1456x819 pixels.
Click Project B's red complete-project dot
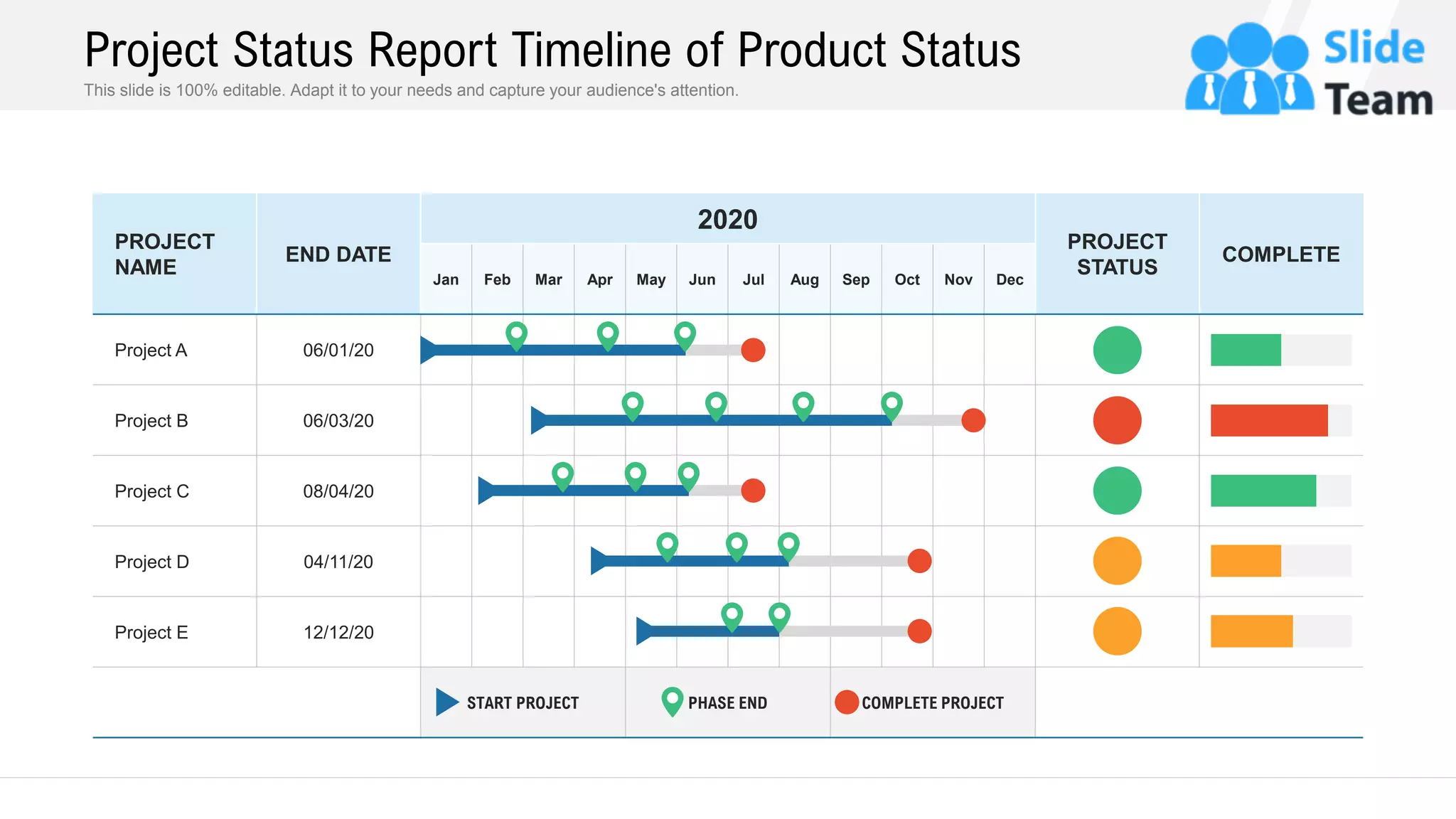(x=973, y=420)
